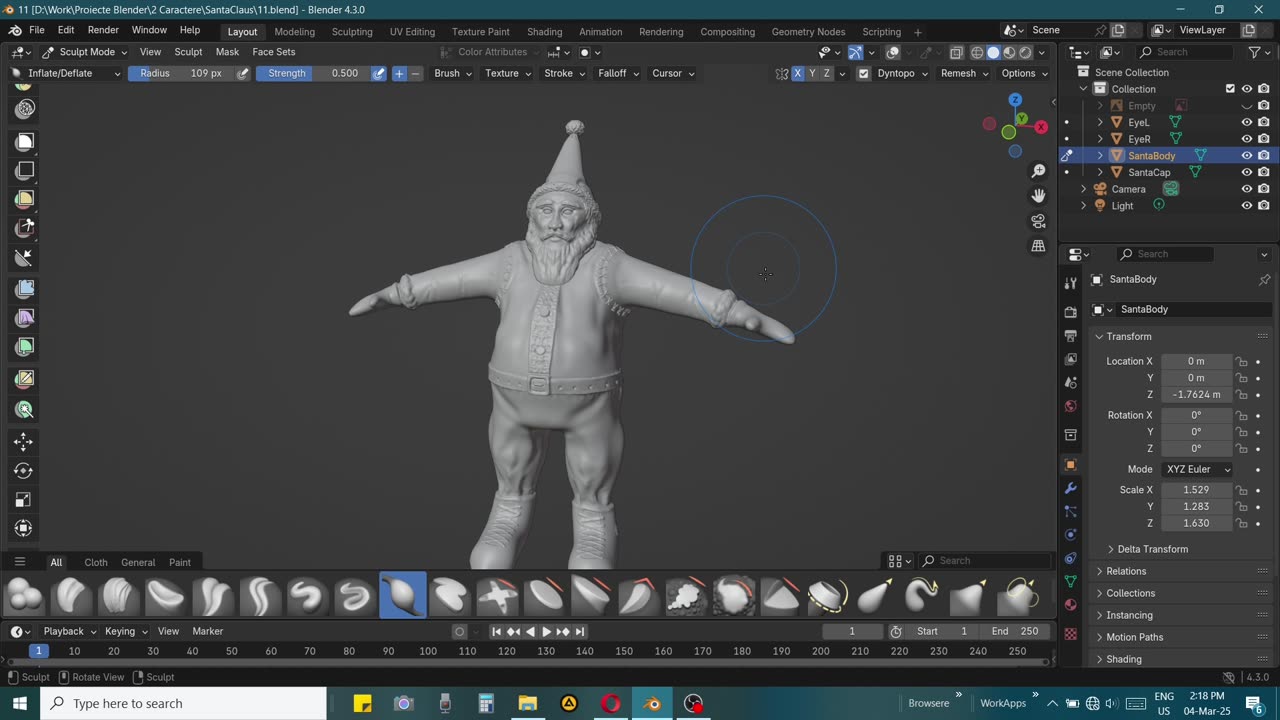Screen dimensions: 1280x720
Task: Hide the EyeL object in outliner
Action: [1247, 122]
